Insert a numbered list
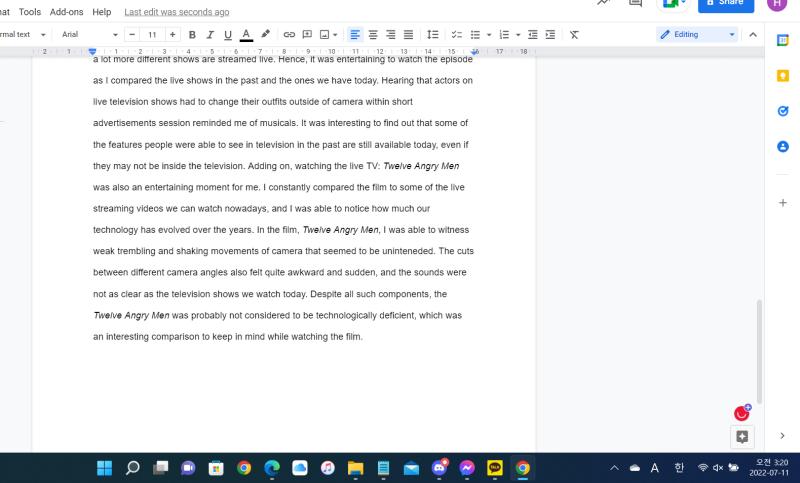The height and width of the screenshot is (483, 800). click(x=504, y=35)
